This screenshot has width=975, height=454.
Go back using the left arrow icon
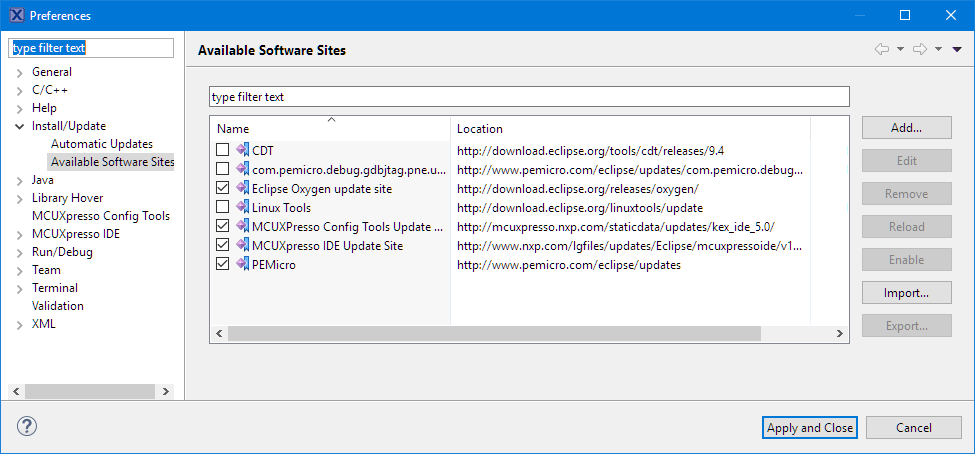pos(882,50)
